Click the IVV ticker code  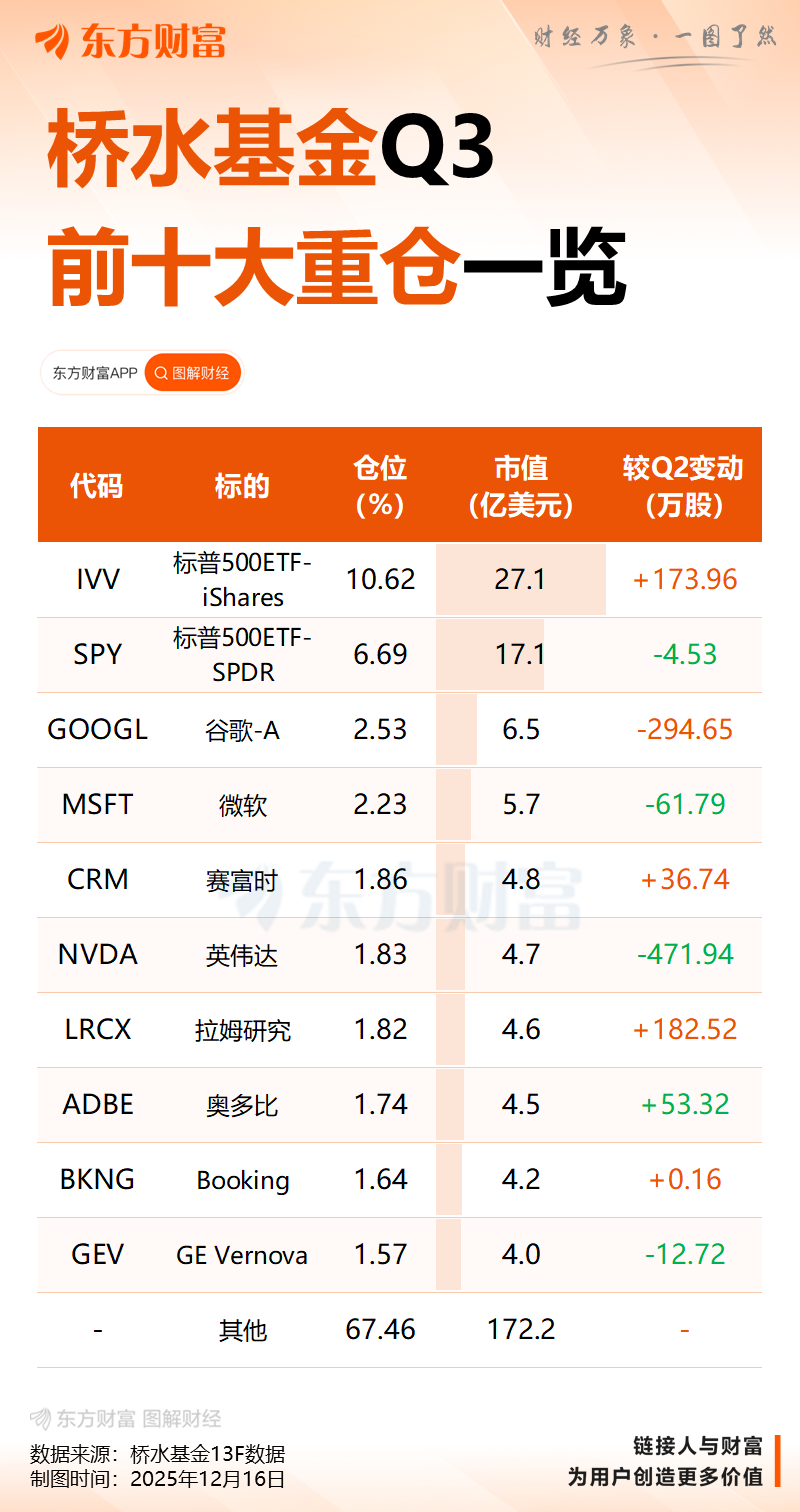97,579
